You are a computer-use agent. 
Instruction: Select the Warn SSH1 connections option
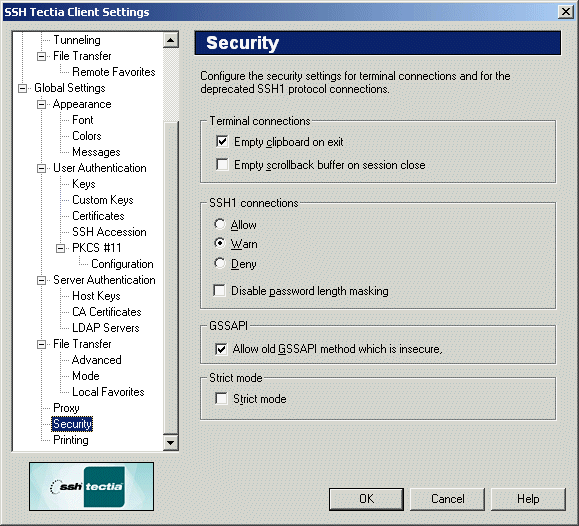coord(220,243)
